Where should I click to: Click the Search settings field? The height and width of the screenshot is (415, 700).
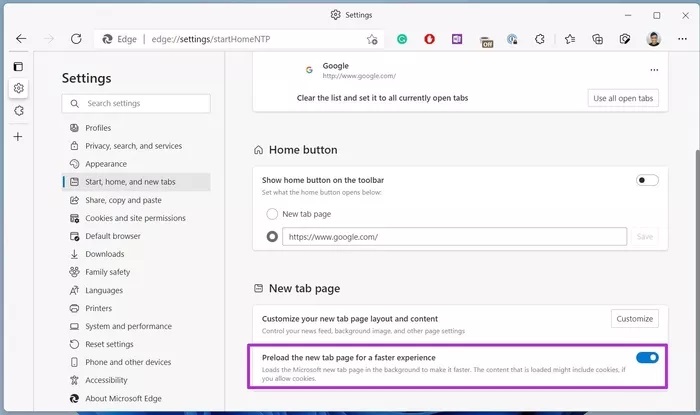(136, 103)
